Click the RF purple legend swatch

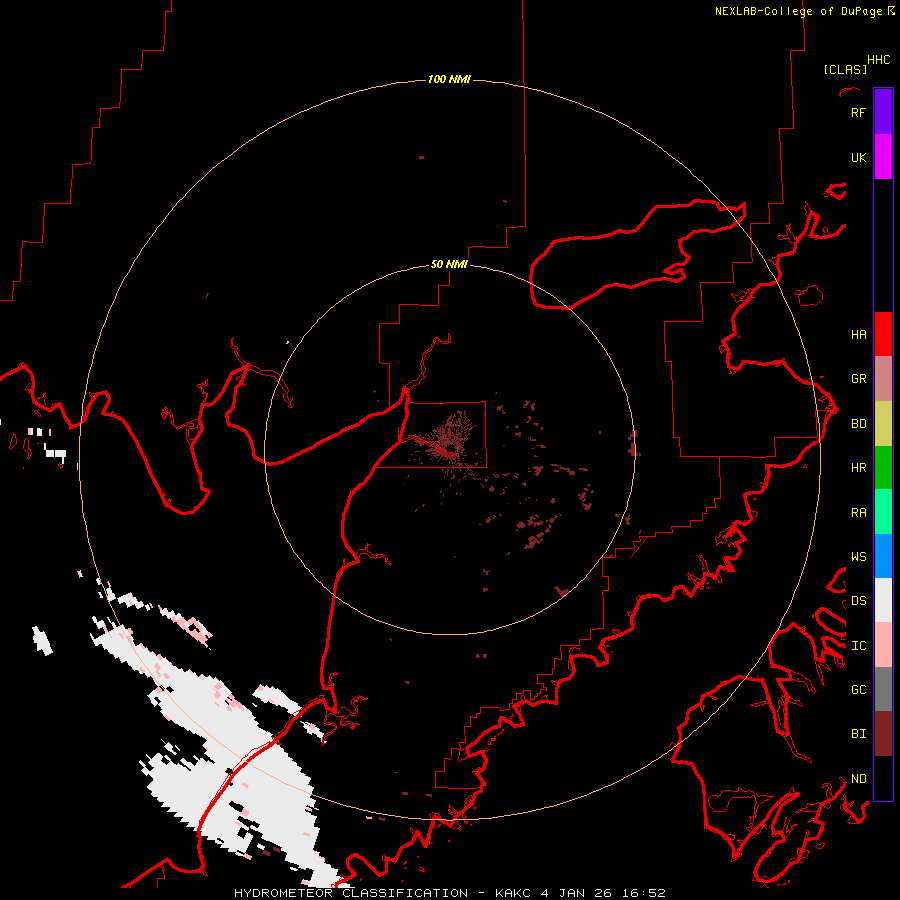(883, 112)
